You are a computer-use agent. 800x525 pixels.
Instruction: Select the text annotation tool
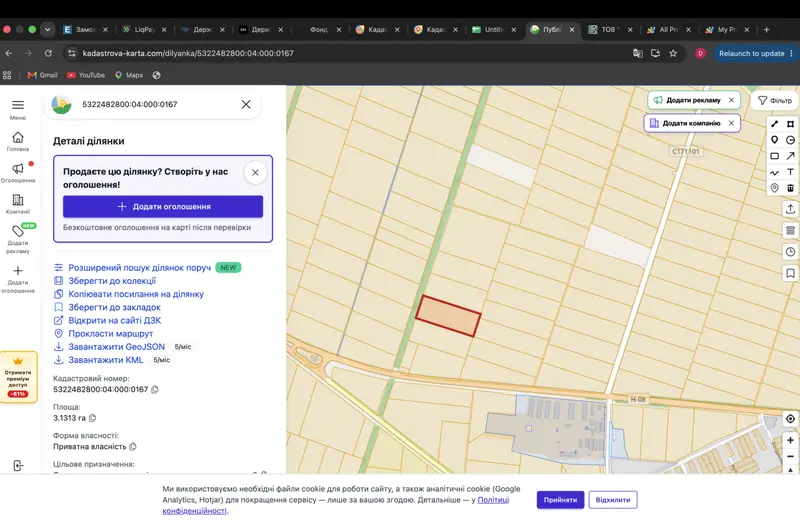pyautogui.click(x=790, y=172)
